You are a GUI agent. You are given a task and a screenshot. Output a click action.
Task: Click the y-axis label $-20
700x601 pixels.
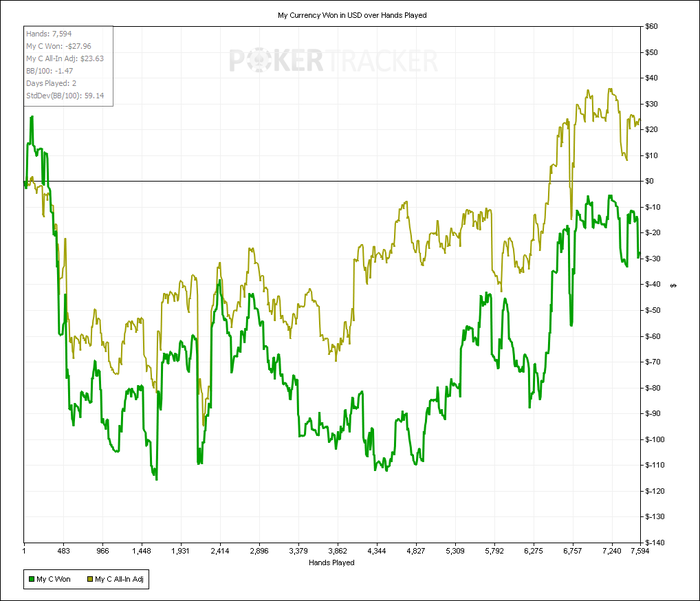[653, 233]
